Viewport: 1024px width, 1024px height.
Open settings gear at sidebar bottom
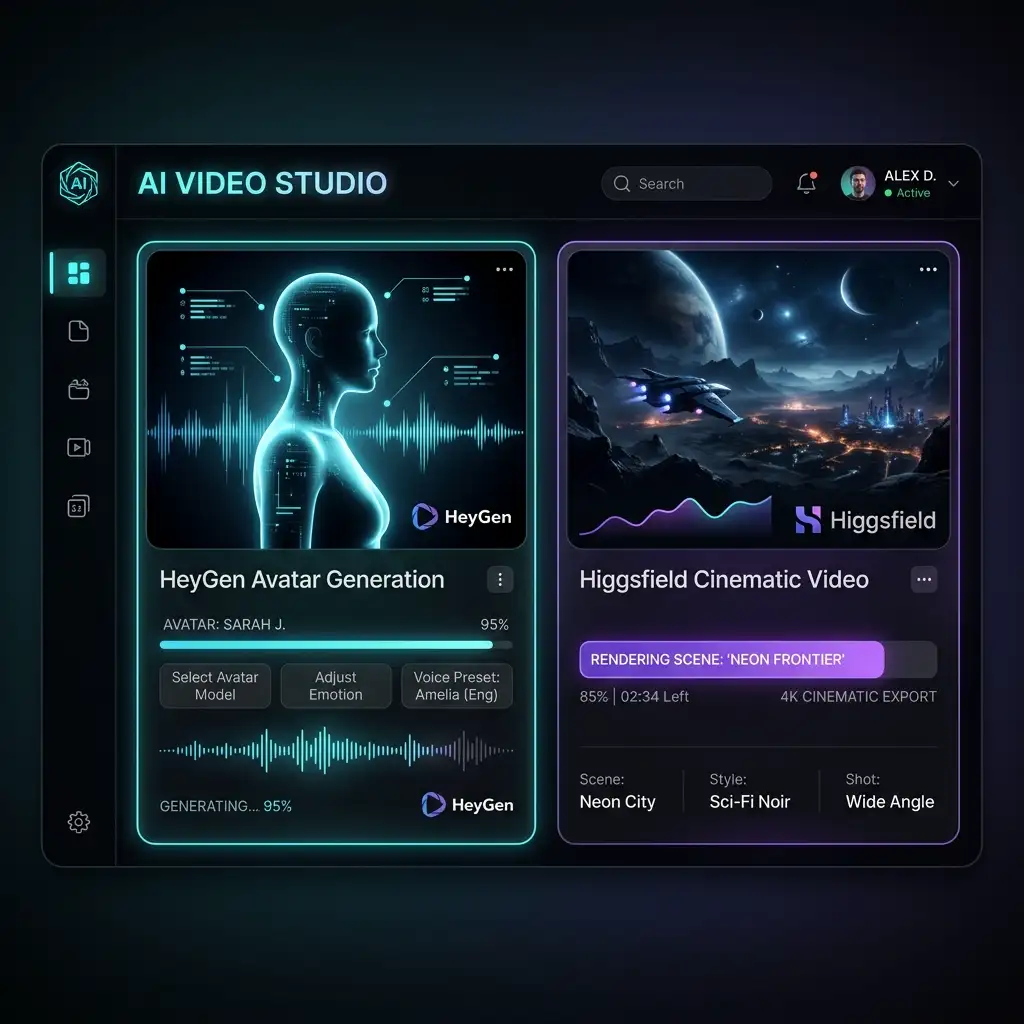click(78, 822)
